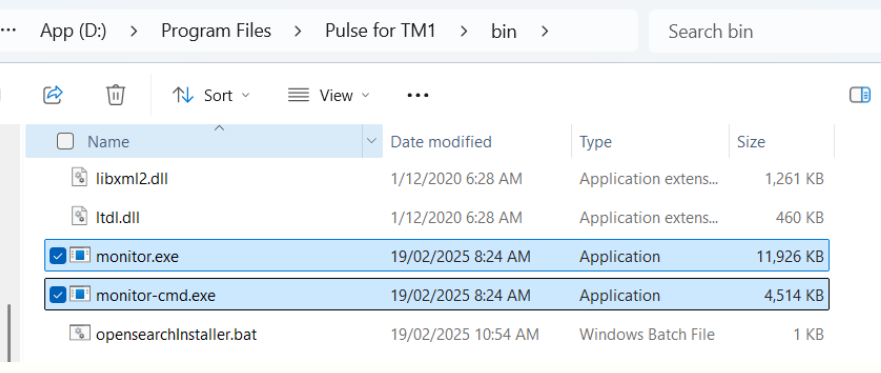This screenshot has height=373, width=881.
Task: Expand the chevron after bin
Action: click(x=544, y=31)
